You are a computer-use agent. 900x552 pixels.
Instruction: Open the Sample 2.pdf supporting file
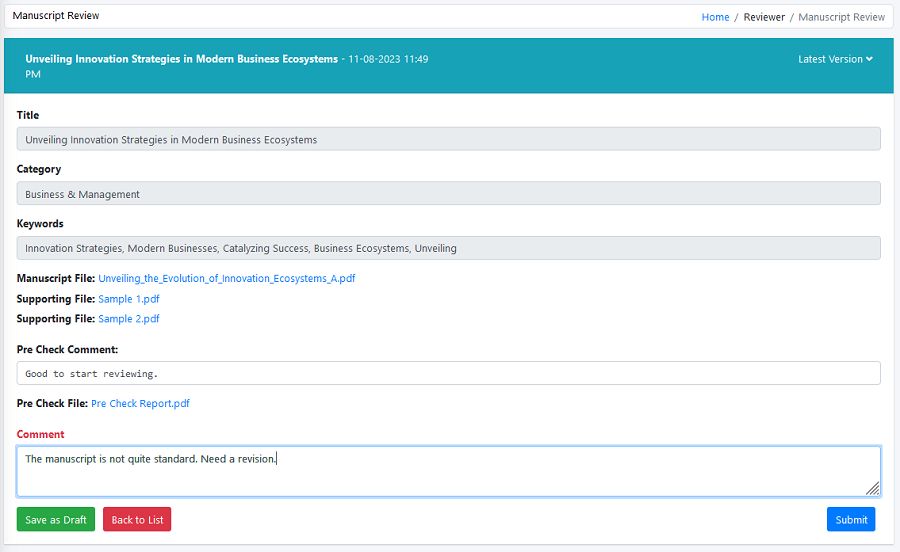click(128, 319)
